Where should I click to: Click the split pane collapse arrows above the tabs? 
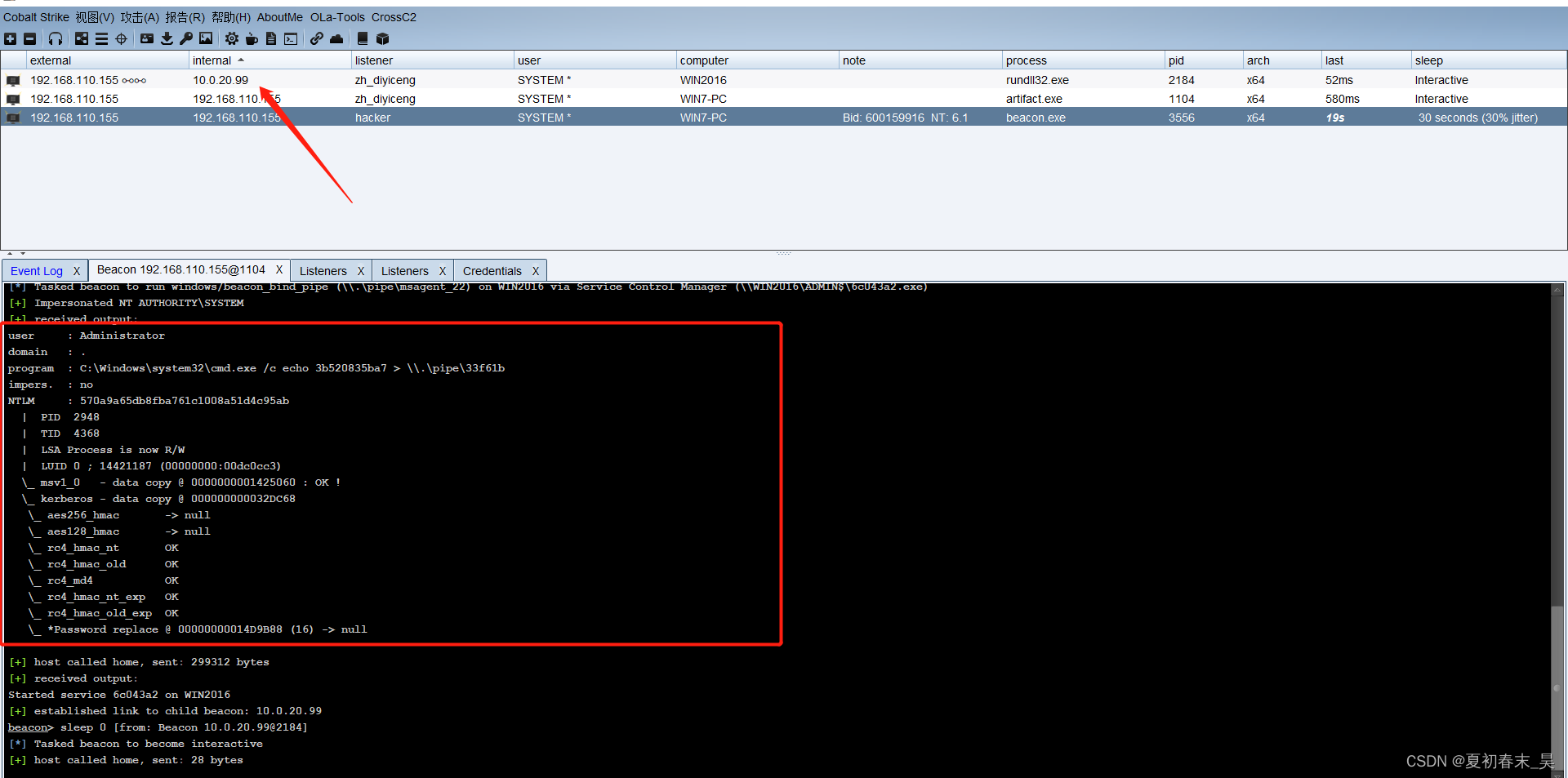[x=16, y=254]
